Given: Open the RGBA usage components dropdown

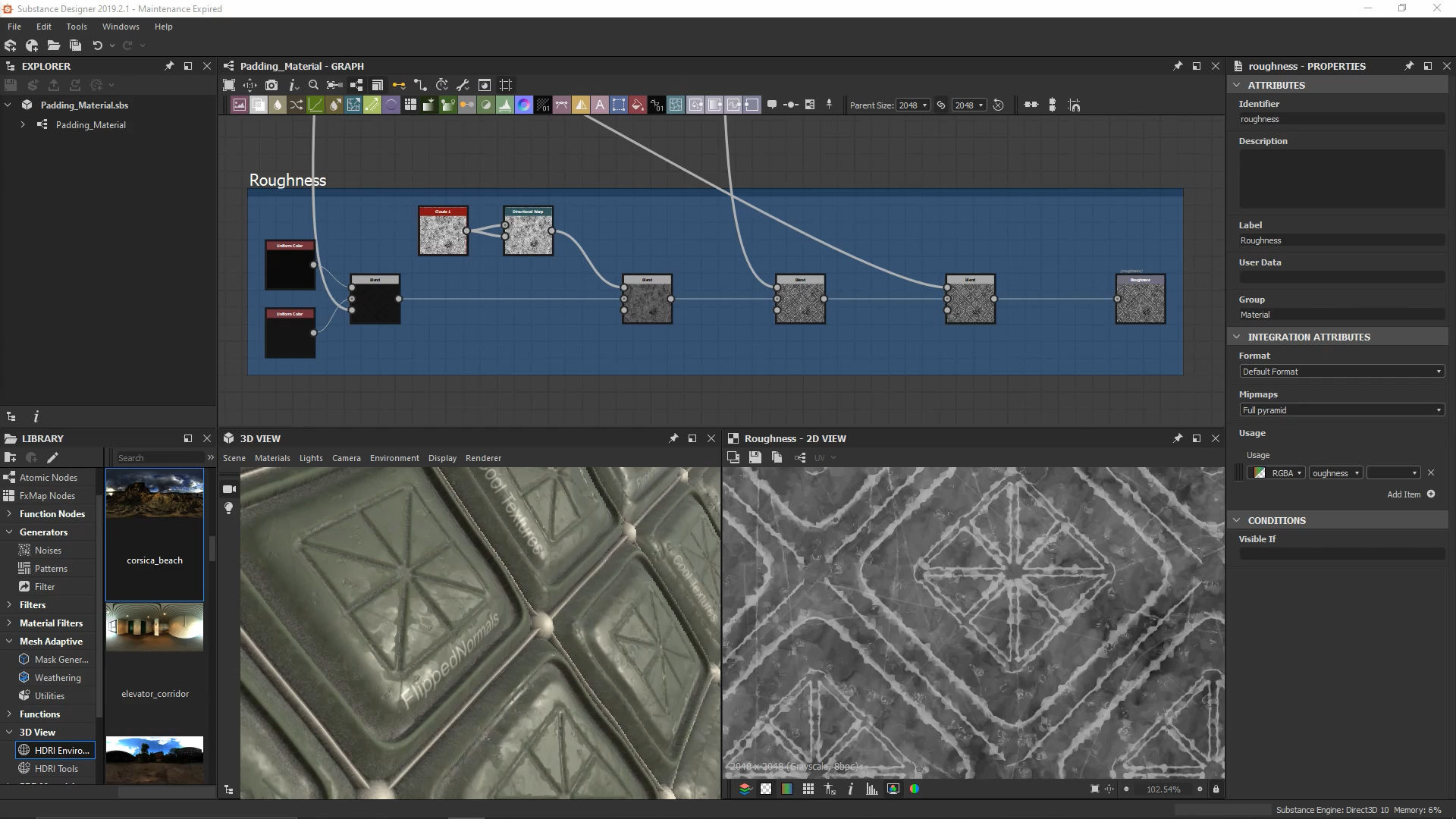Looking at the screenshot, I should [1277, 473].
